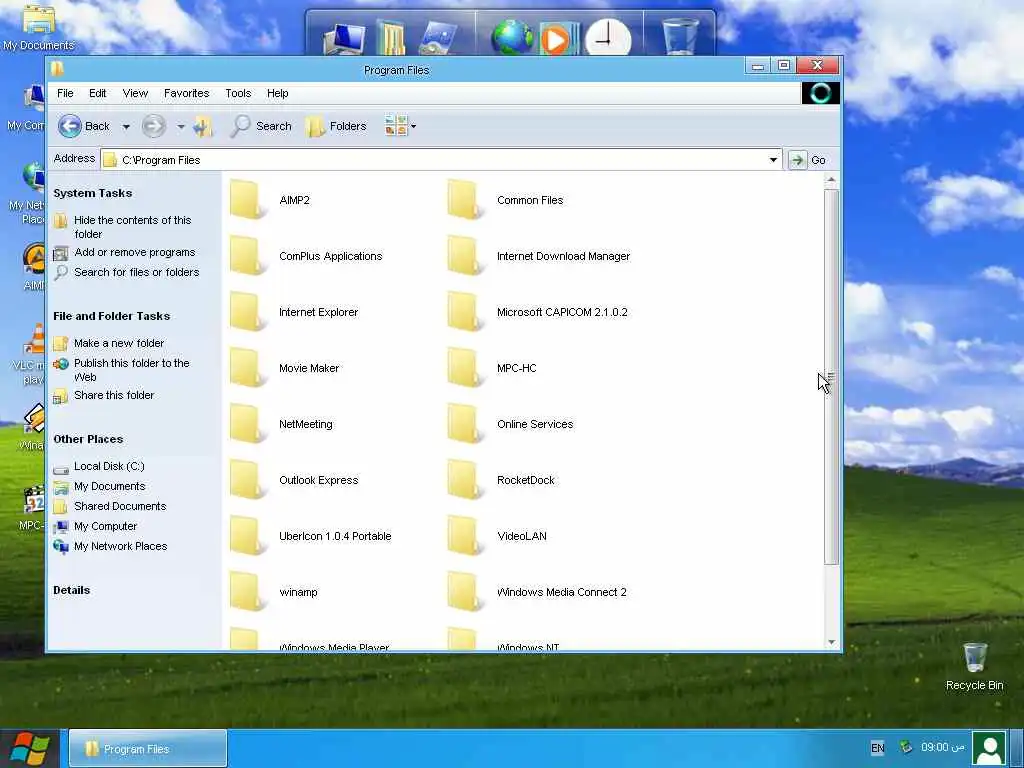Click the Go button
Image resolution: width=1024 pixels, height=768 pixels.
pyautogui.click(x=808, y=160)
